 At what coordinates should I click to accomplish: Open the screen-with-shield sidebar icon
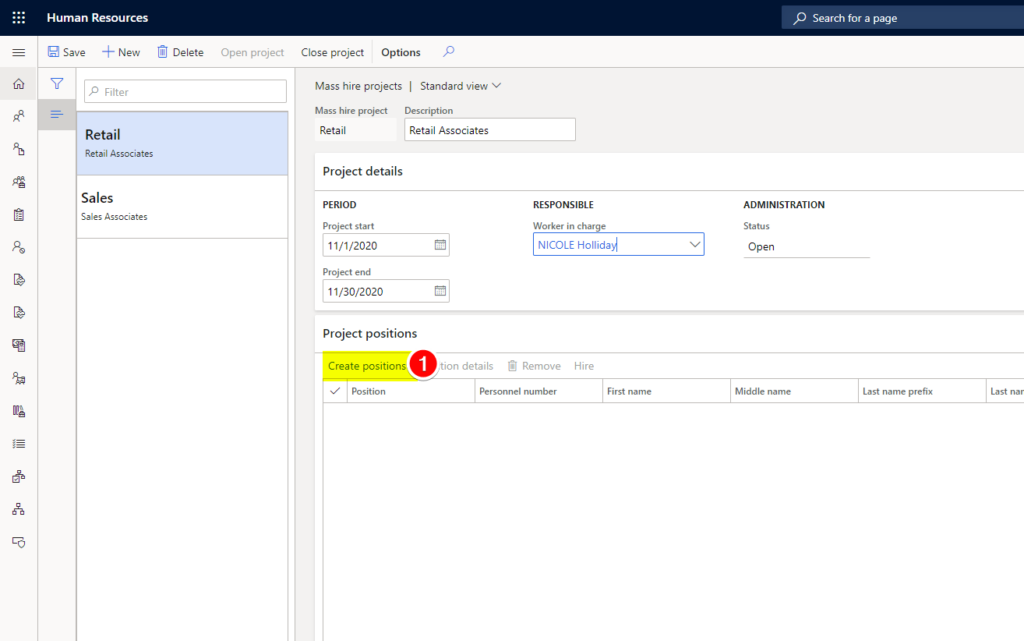pos(19,542)
